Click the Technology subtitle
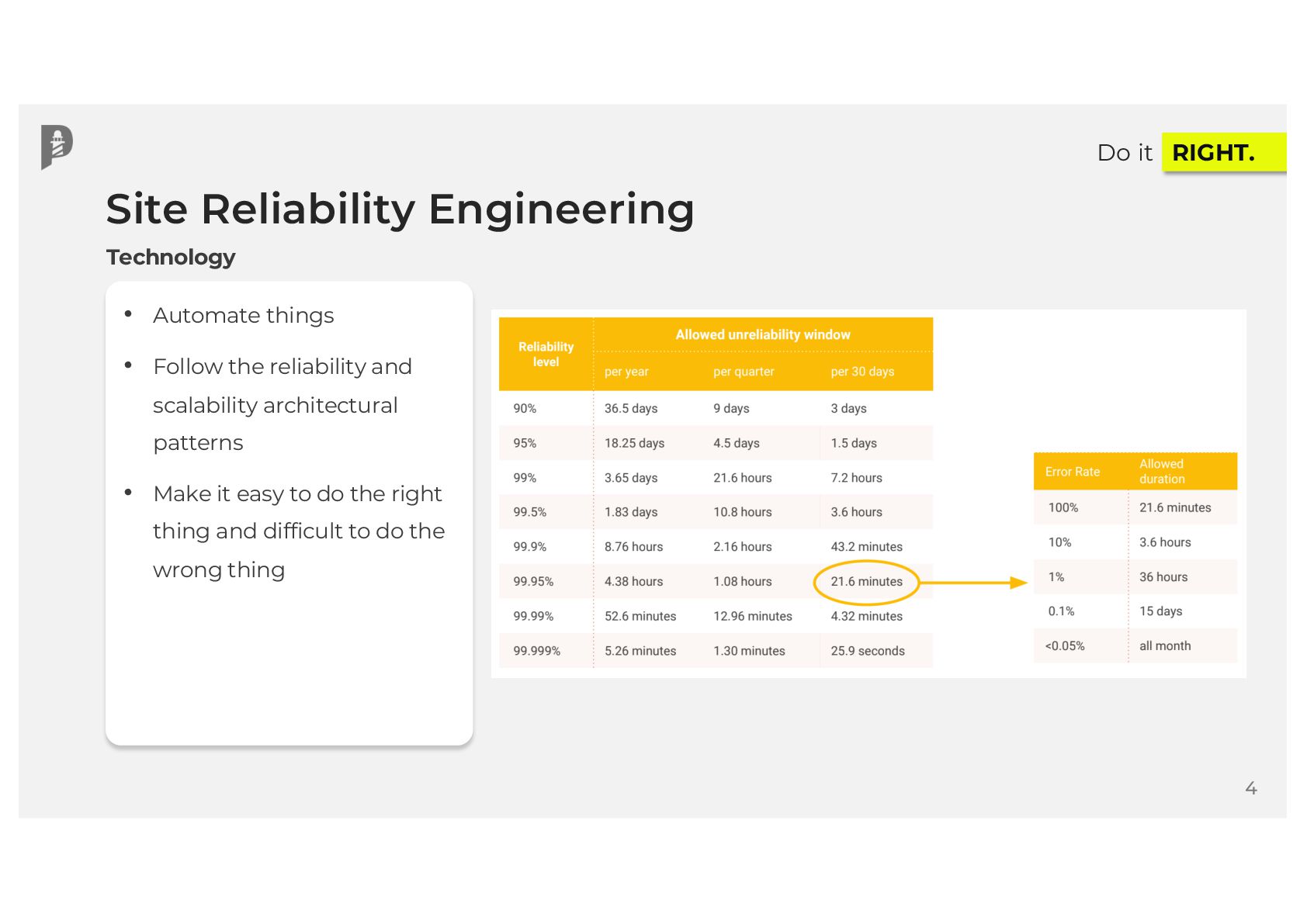This screenshot has height=924, width=1307. [171, 257]
